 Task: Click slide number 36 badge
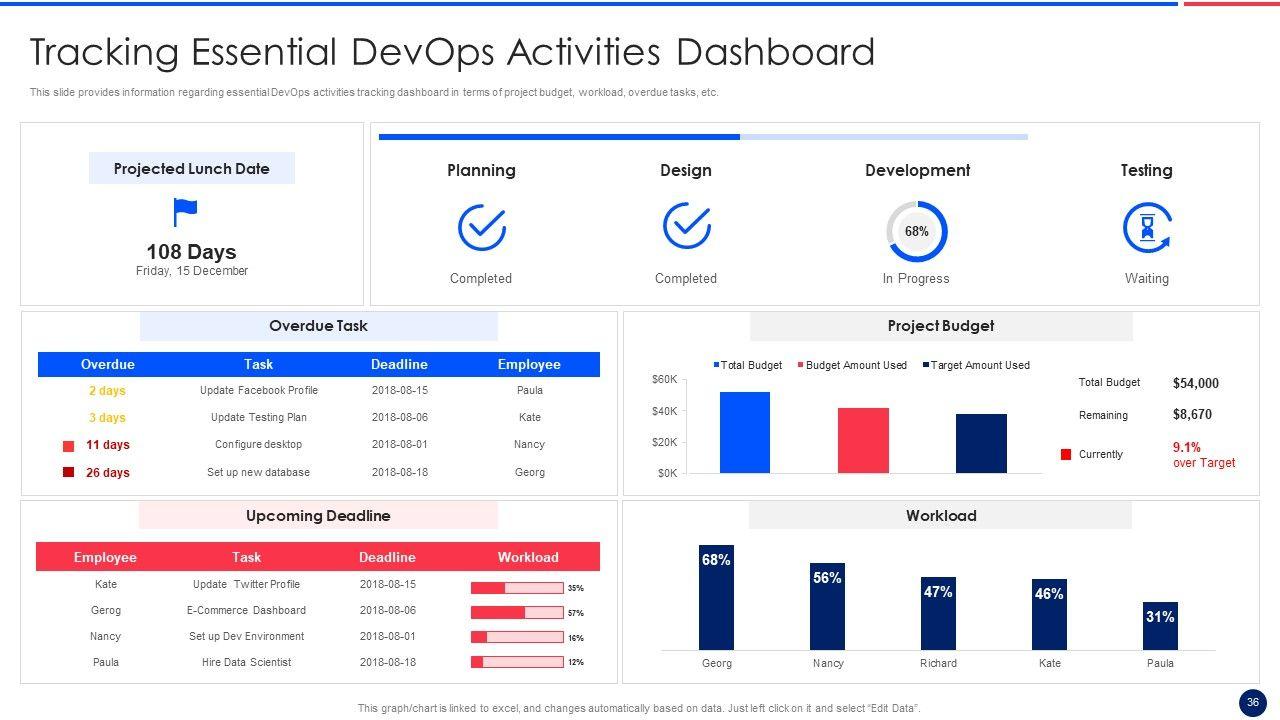pos(1252,703)
